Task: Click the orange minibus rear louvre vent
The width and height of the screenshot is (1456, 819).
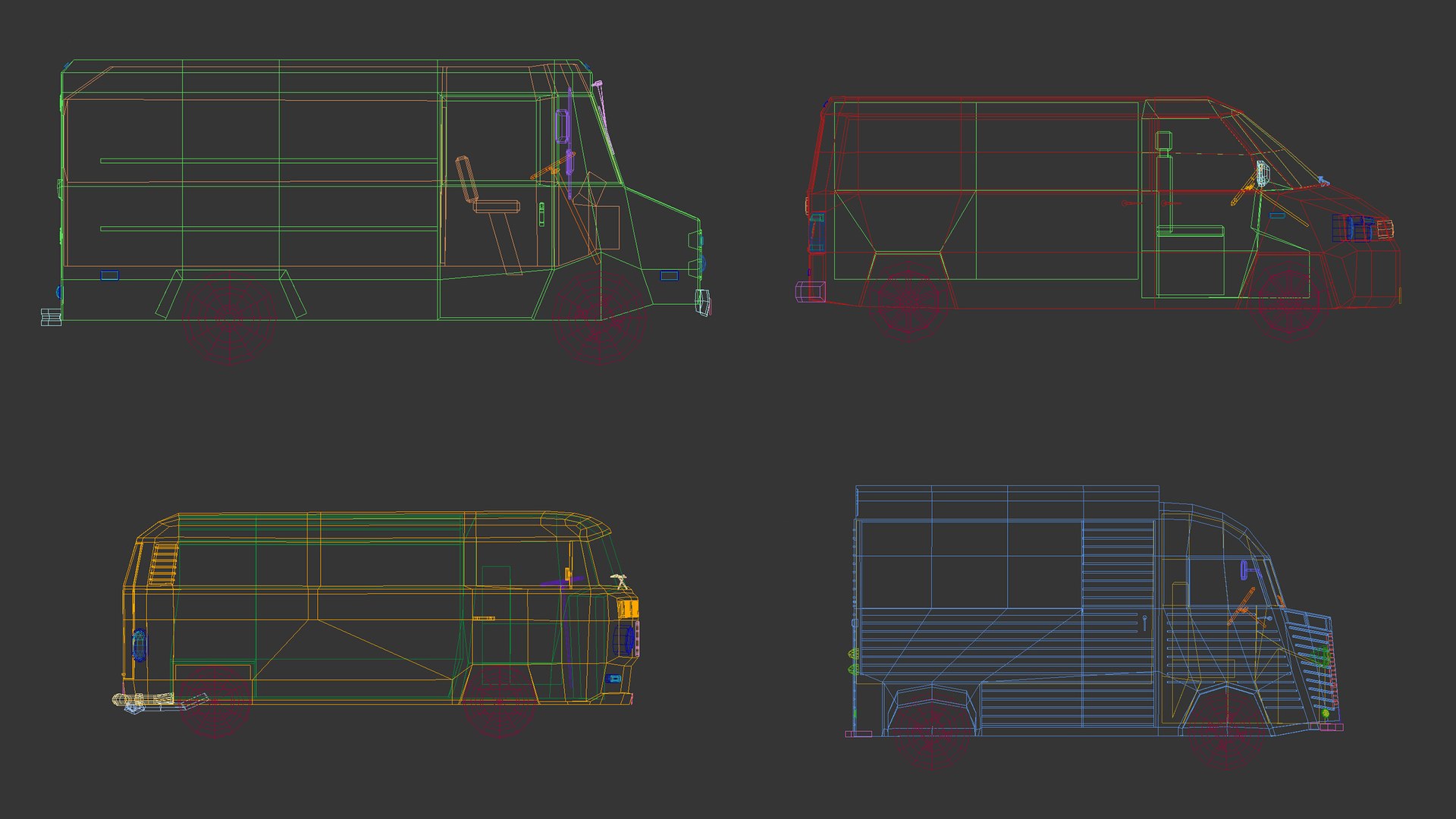Action: [163, 563]
